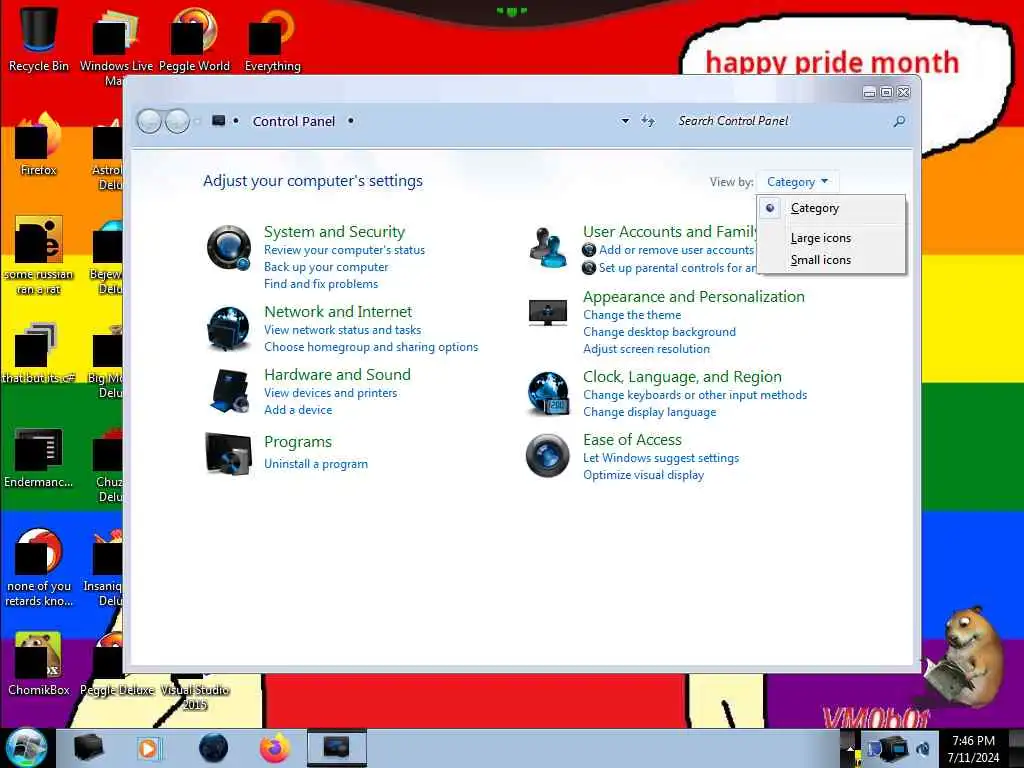Open Clock, Language, and Region heading
Viewport: 1024px width, 768px height.
pyautogui.click(x=682, y=377)
